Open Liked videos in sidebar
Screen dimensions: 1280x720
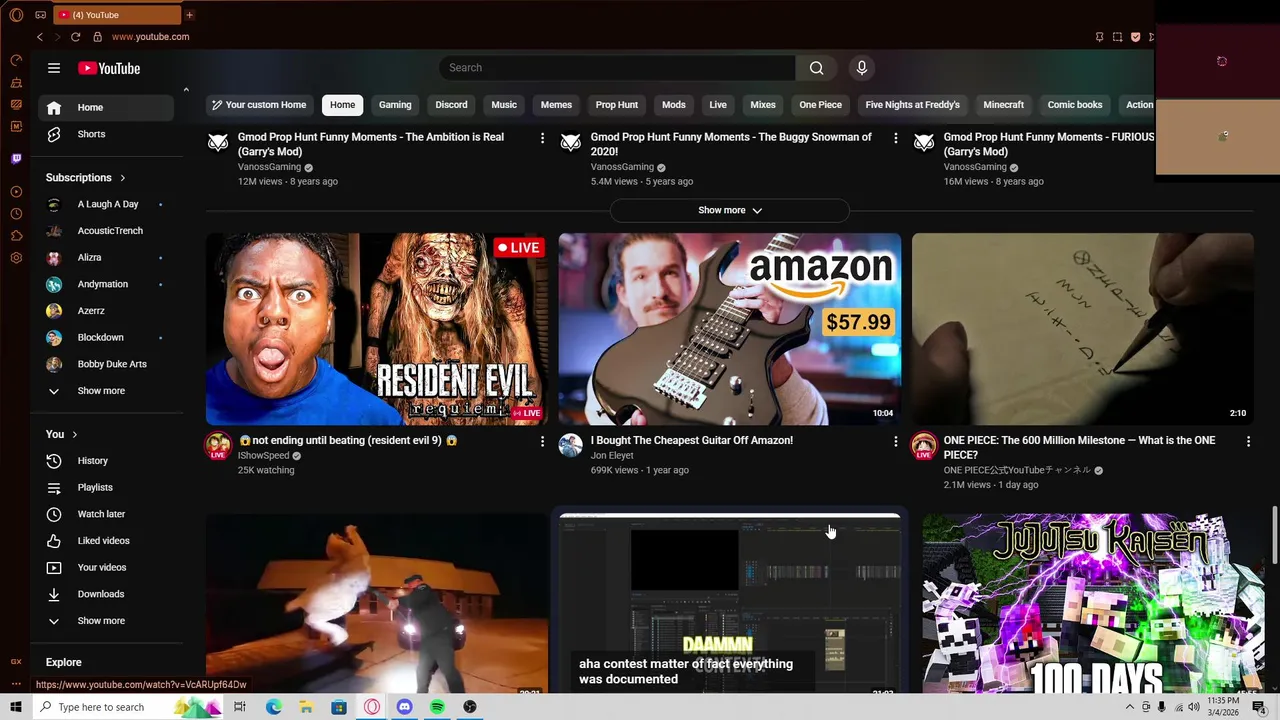tap(106, 541)
